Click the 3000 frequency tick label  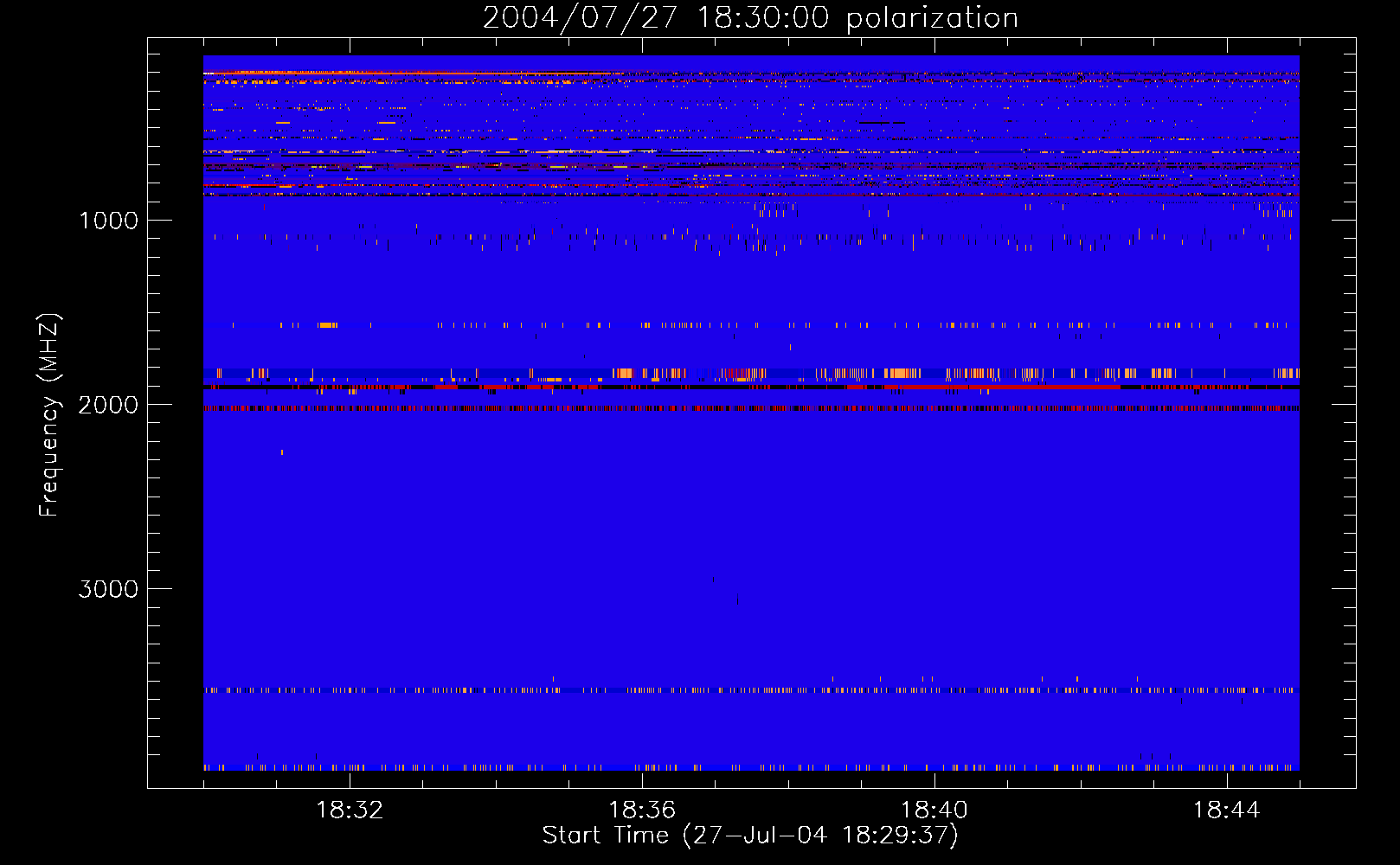pyautogui.click(x=108, y=589)
